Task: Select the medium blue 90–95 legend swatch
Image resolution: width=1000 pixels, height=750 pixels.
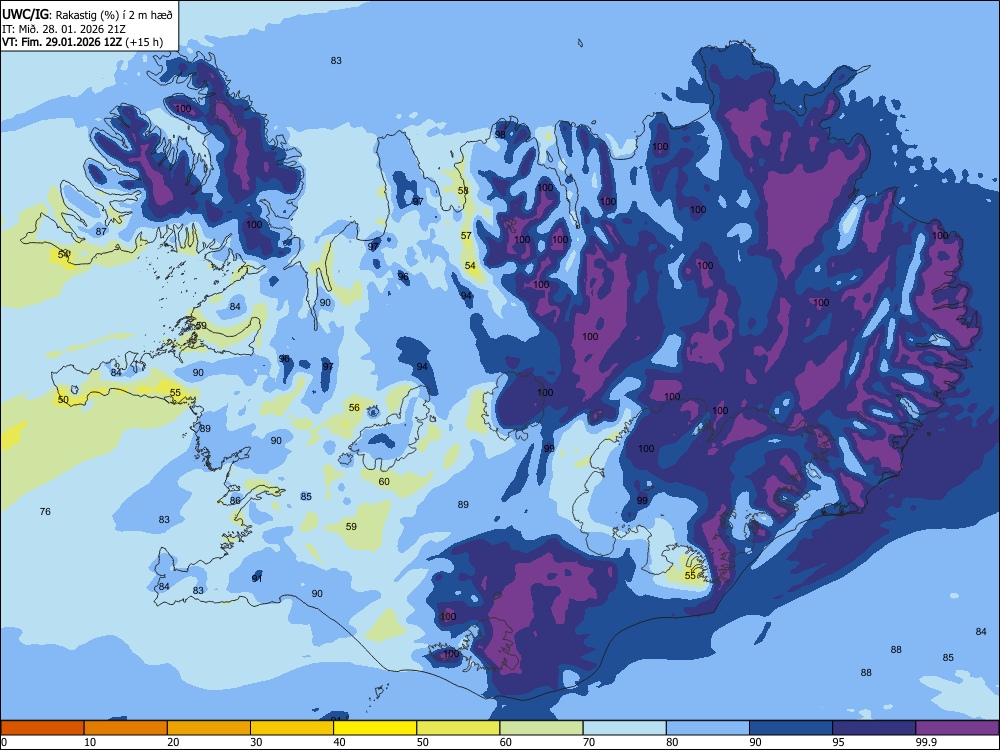Action: coord(791,728)
